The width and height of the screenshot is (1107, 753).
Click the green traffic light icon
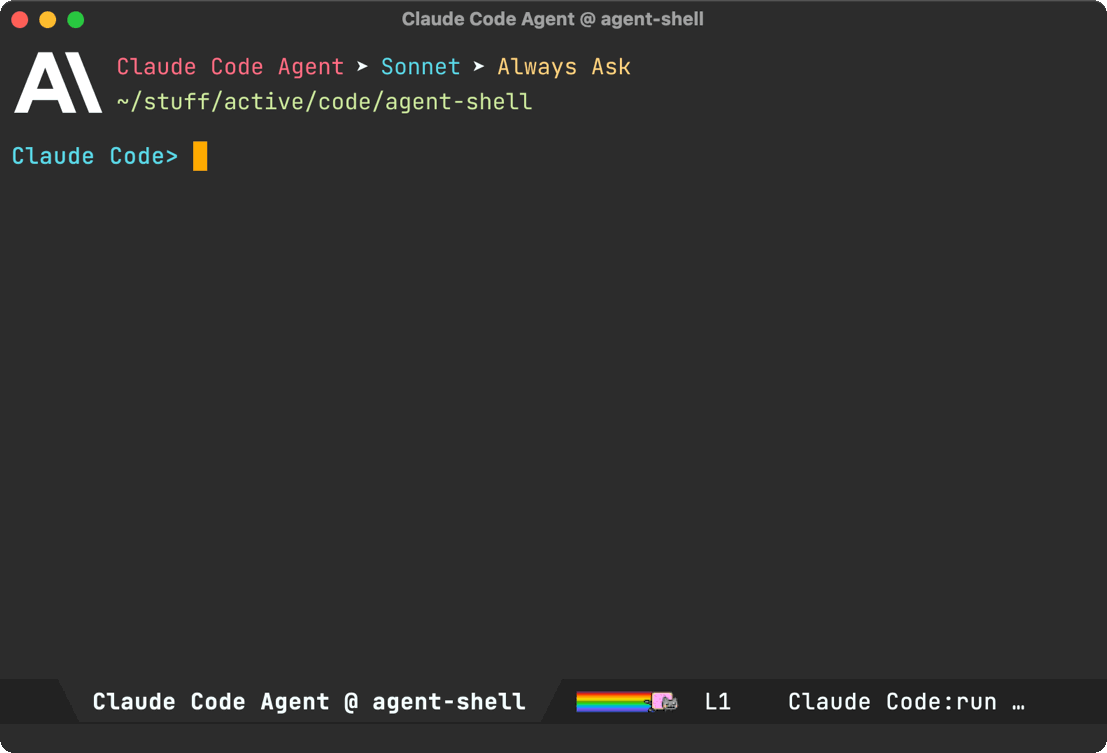[75, 18]
